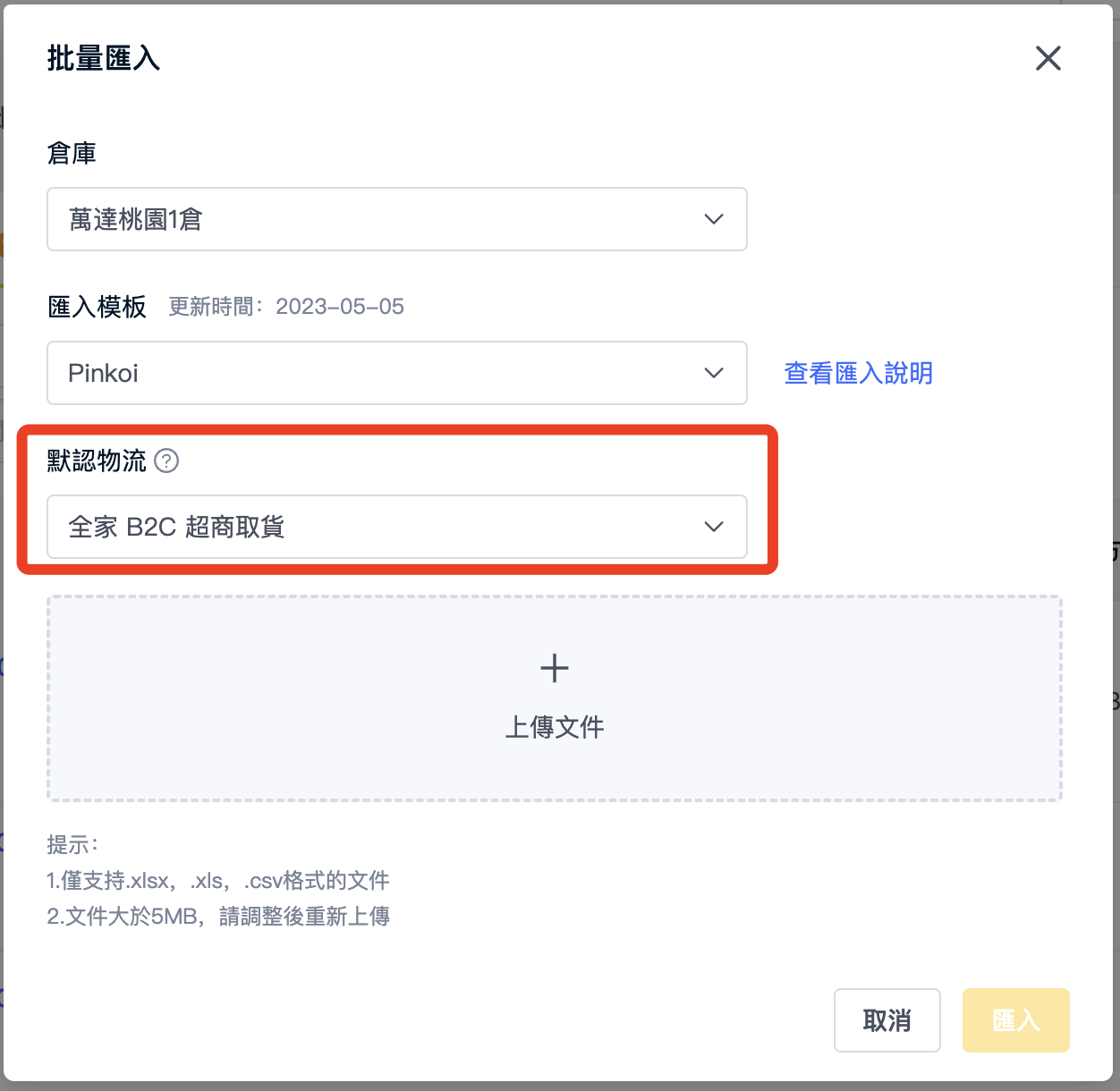Click the 全家 B2C 超商取貨 logistics field

point(397,527)
